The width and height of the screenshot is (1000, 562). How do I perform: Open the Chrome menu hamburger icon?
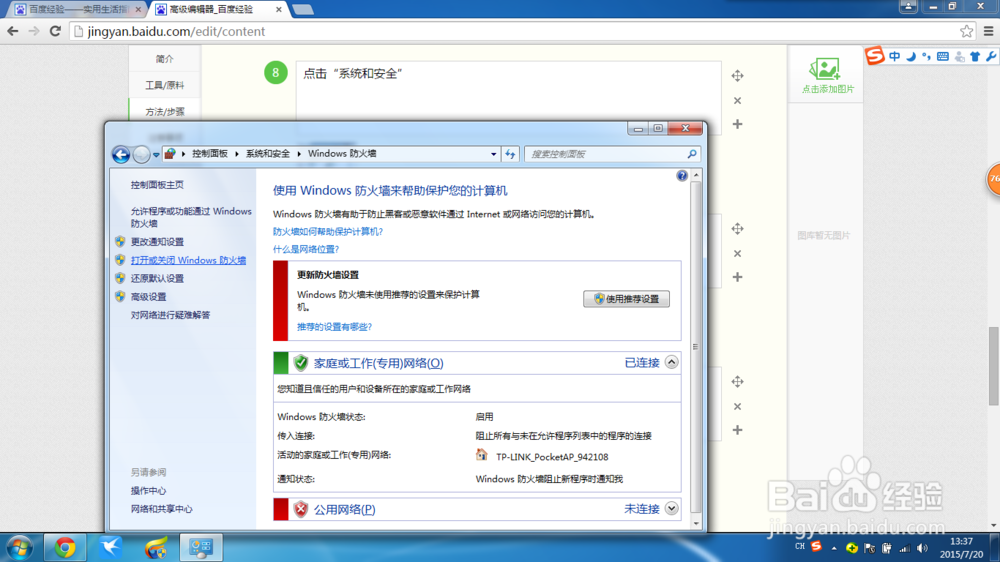(989, 31)
